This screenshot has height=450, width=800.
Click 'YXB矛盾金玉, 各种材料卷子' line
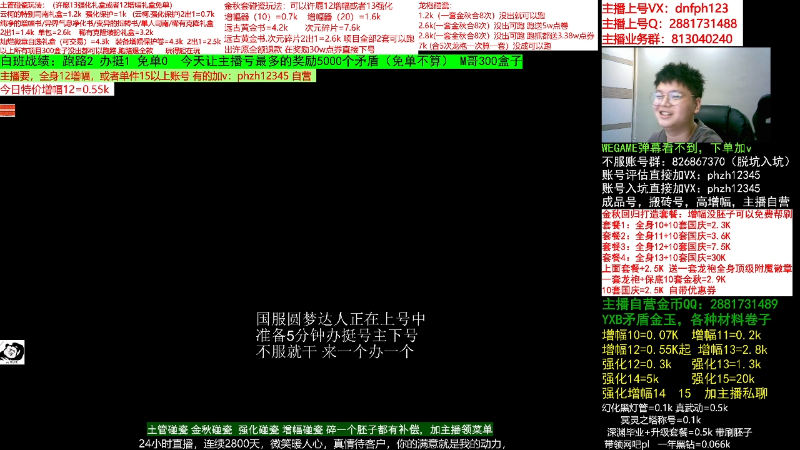coord(687,320)
